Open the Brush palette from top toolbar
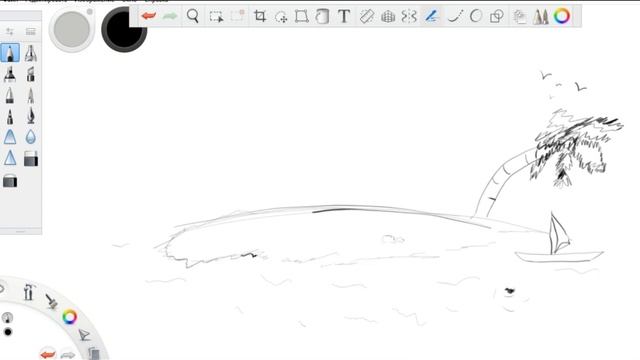 [x=541, y=16]
